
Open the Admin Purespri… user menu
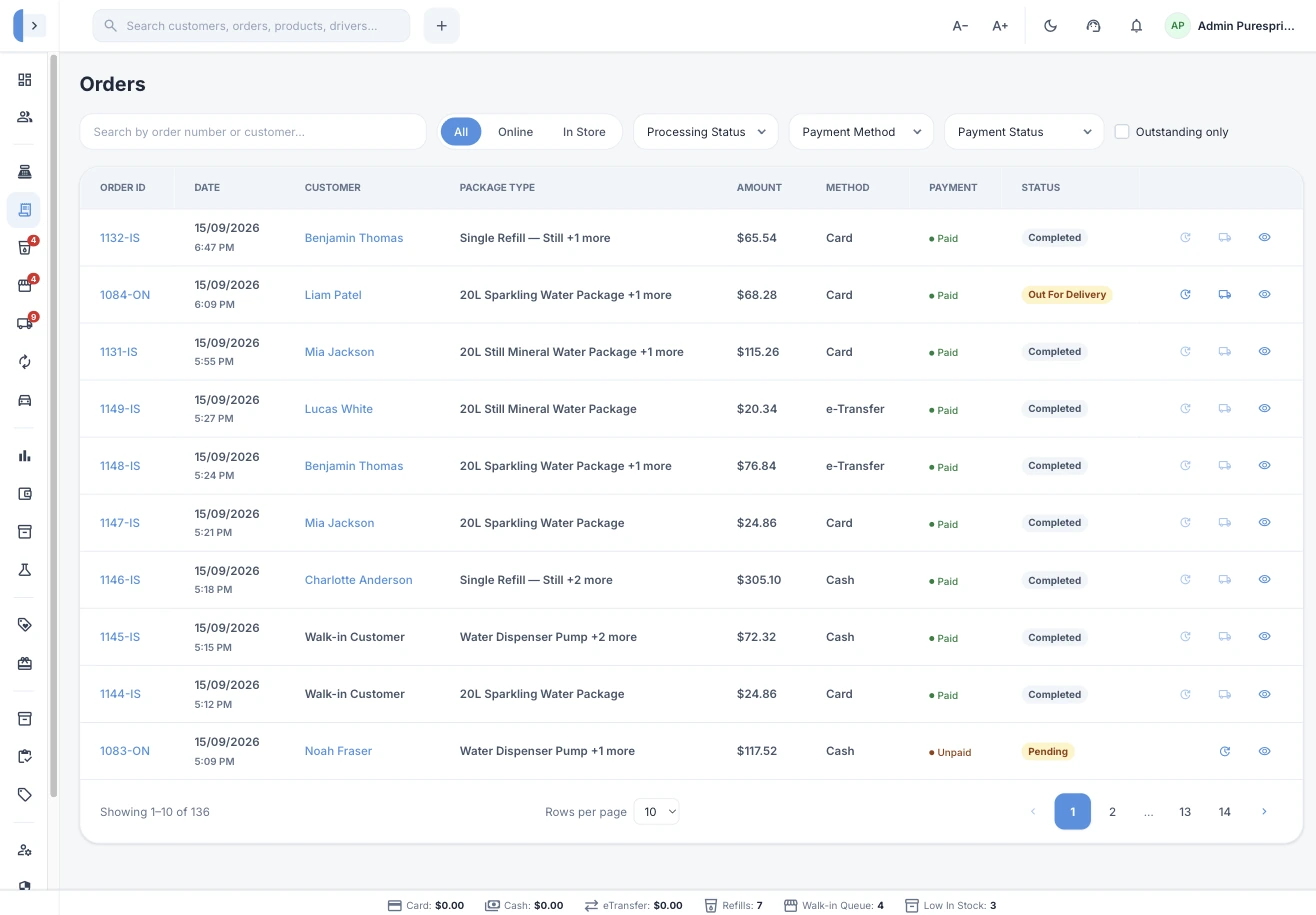(1232, 26)
